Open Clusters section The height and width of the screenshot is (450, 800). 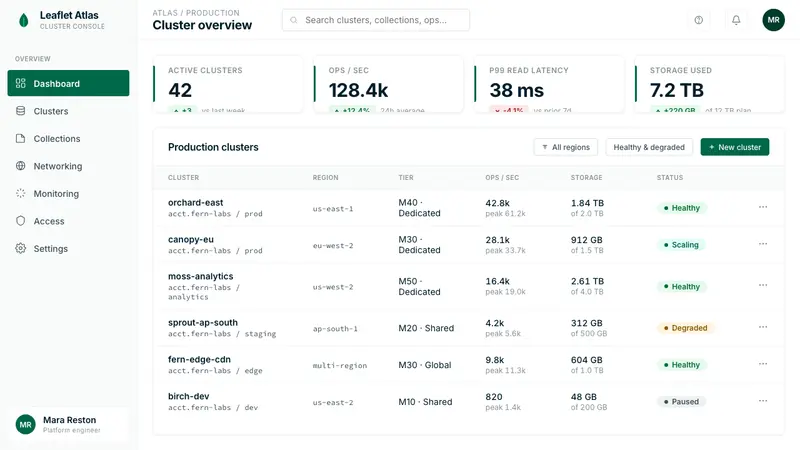68,111
